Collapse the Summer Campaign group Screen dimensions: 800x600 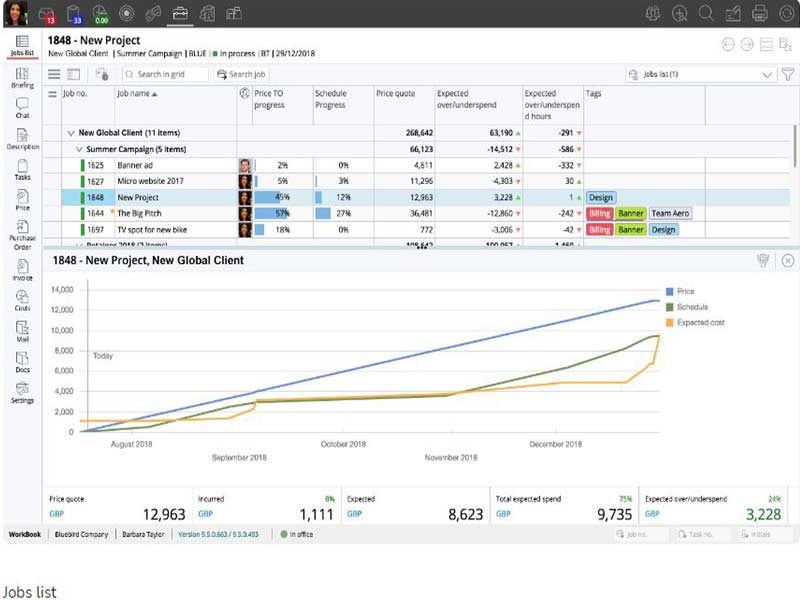pos(80,149)
